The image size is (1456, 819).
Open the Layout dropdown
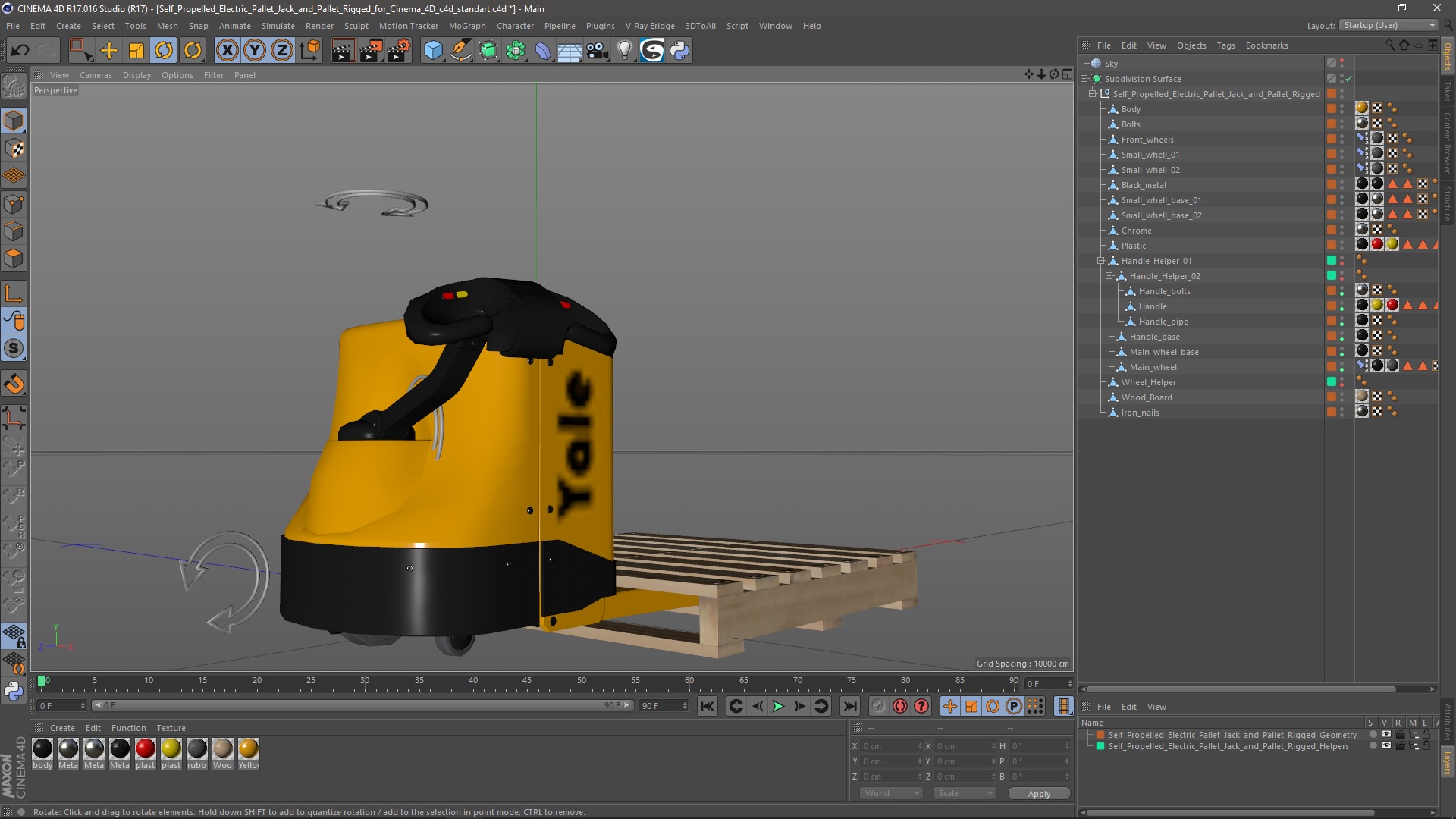click(x=1389, y=25)
